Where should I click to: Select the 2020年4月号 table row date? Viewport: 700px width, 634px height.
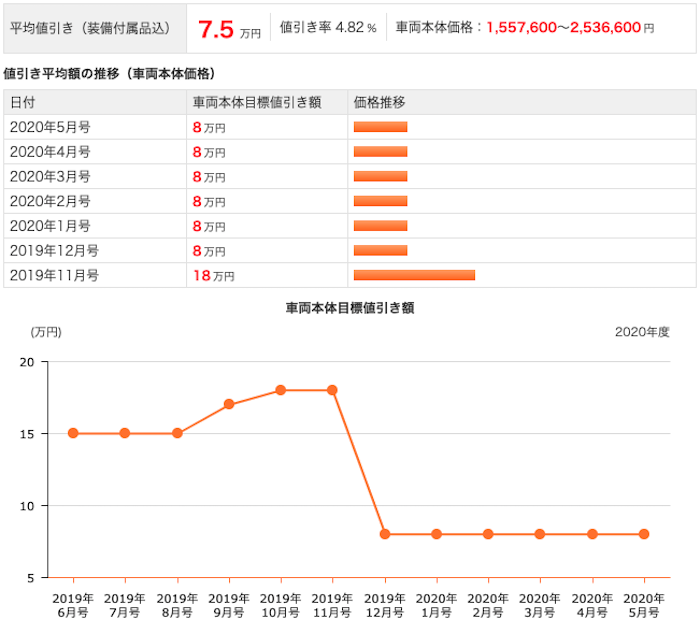[50, 152]
